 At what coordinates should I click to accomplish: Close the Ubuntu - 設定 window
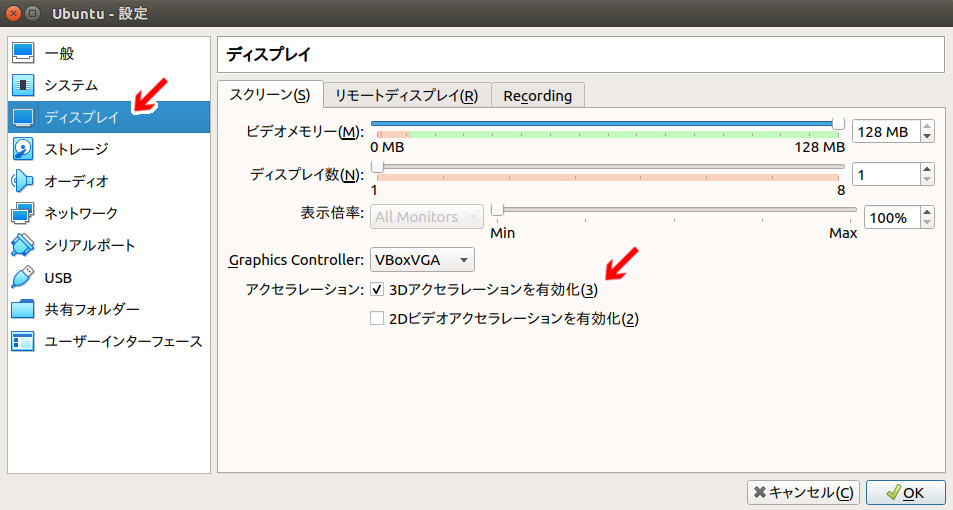click(x=13, y=13)
